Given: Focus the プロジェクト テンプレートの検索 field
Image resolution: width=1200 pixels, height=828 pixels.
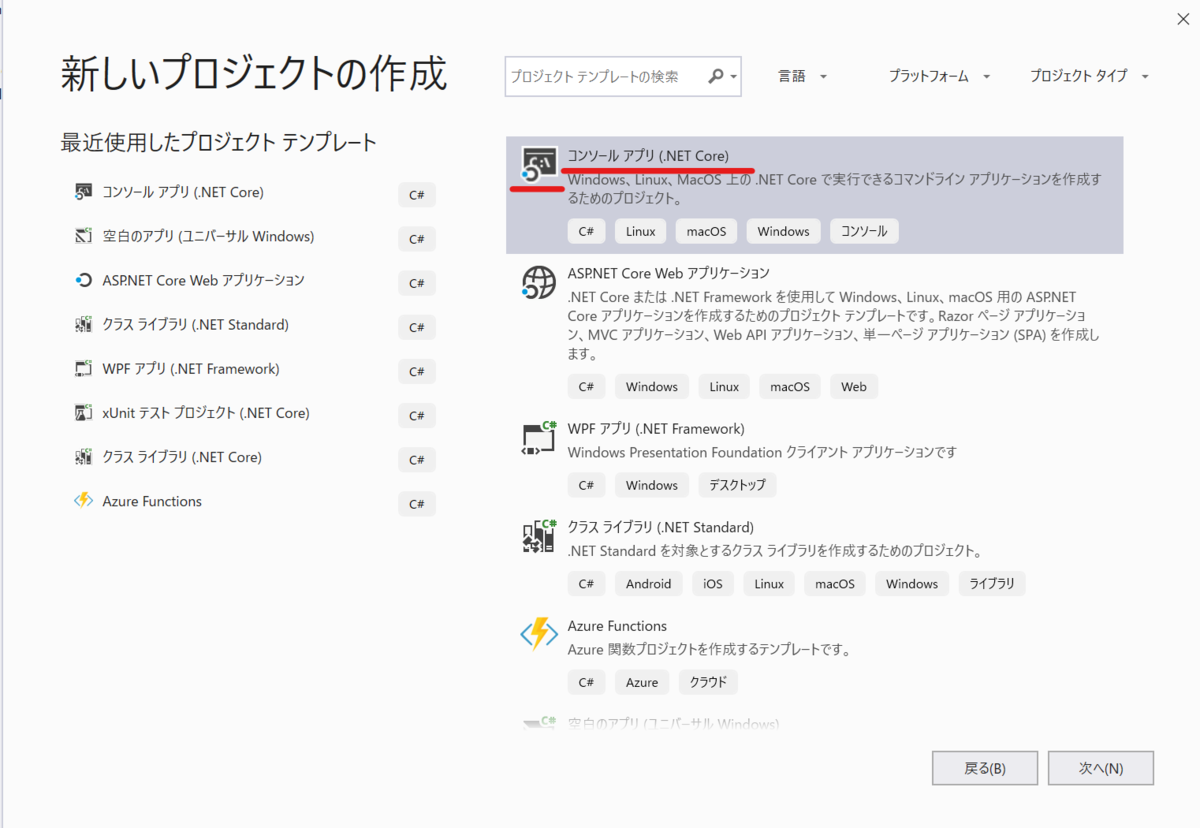Looking at the screenshot, I should click(623, 76).
